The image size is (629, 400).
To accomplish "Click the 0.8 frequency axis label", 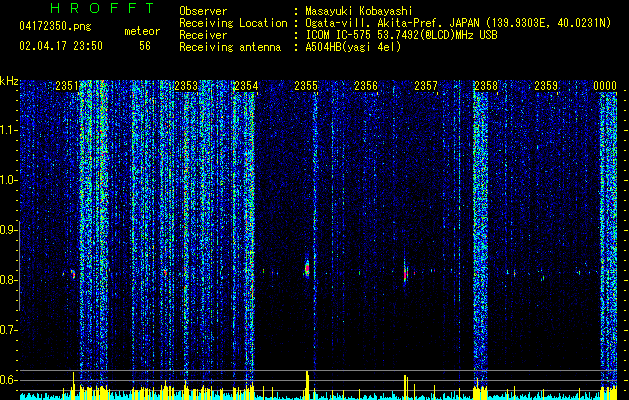I will tap(8, 280).
